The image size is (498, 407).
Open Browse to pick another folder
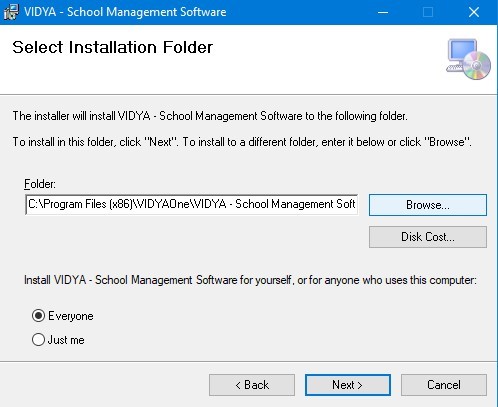(x=428, y=205)
